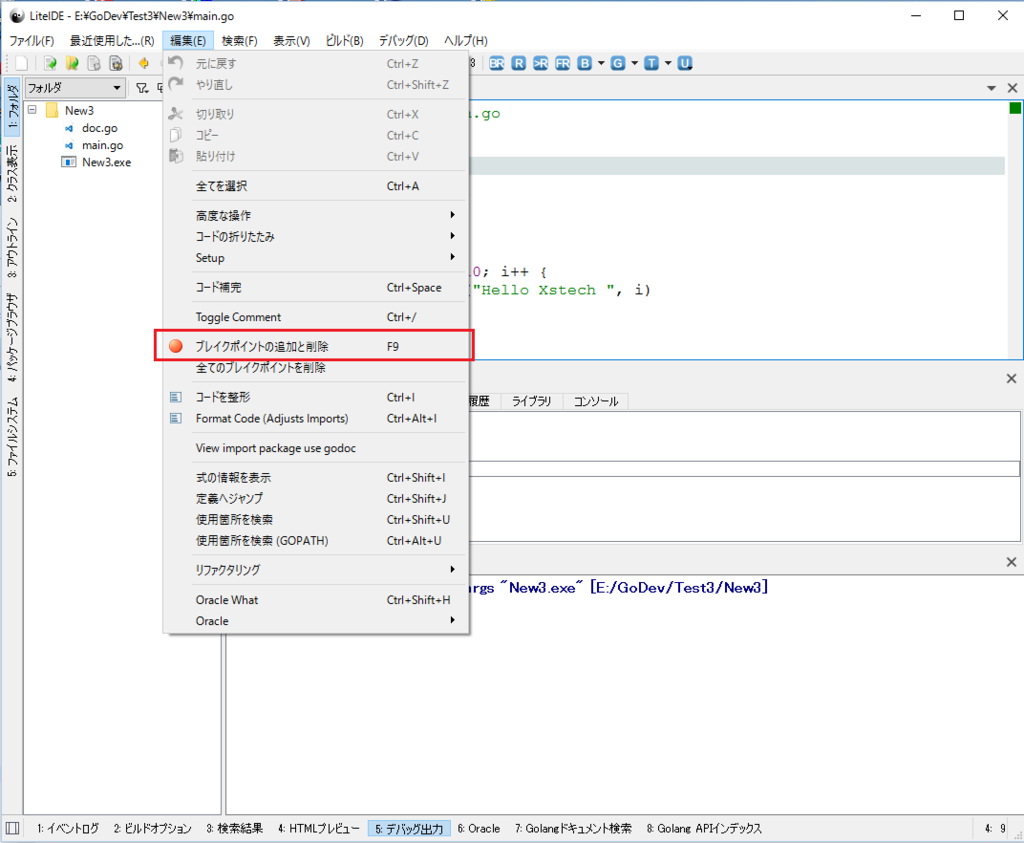1024x843 pixels.
Task: Select doc.go in the folder tree
Action: (99, 128)
